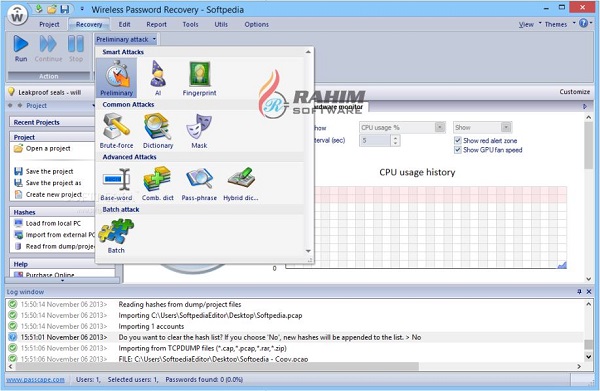Click the application logo button
The image size is (600, 391).
click(x=18, y=15)
